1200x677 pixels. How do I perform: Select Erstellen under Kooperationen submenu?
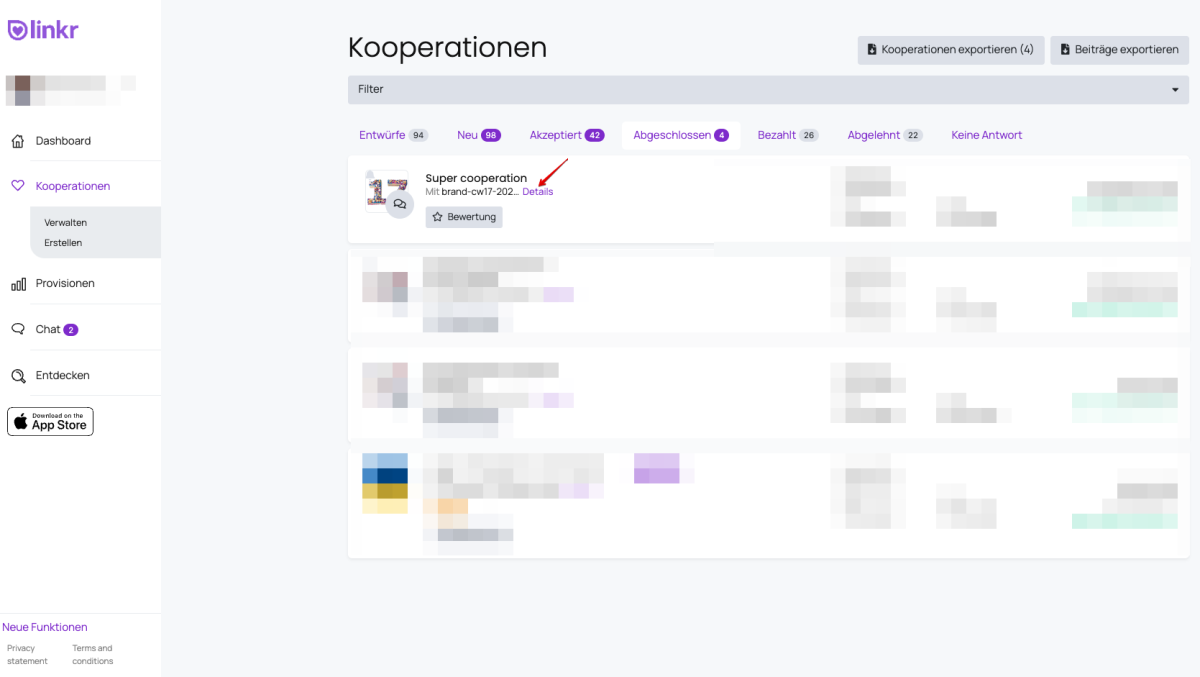(x=63, y=243)
